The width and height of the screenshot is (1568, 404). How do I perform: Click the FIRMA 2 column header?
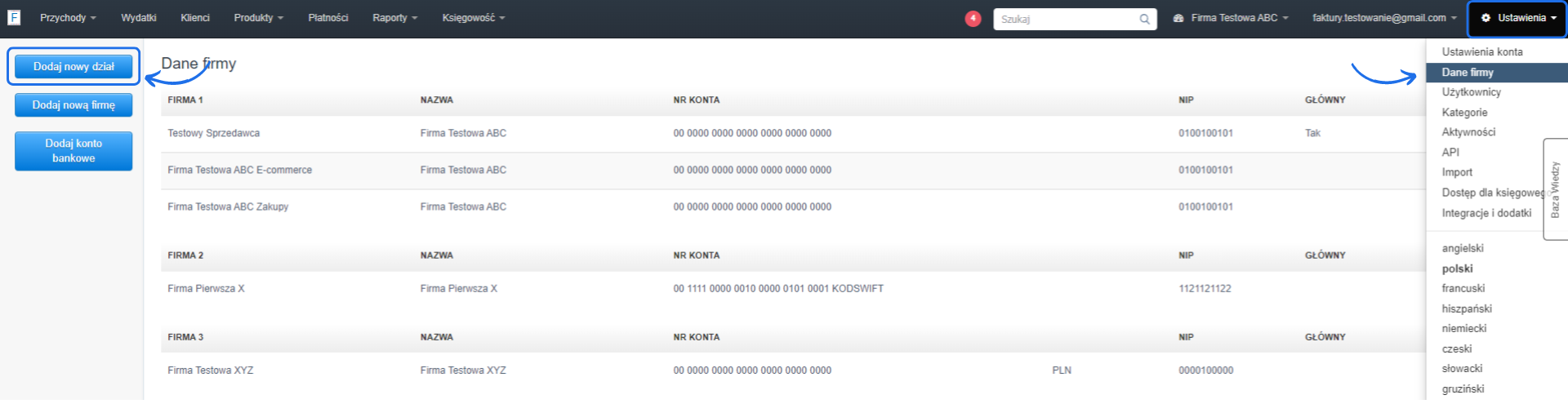pos(185,255)
